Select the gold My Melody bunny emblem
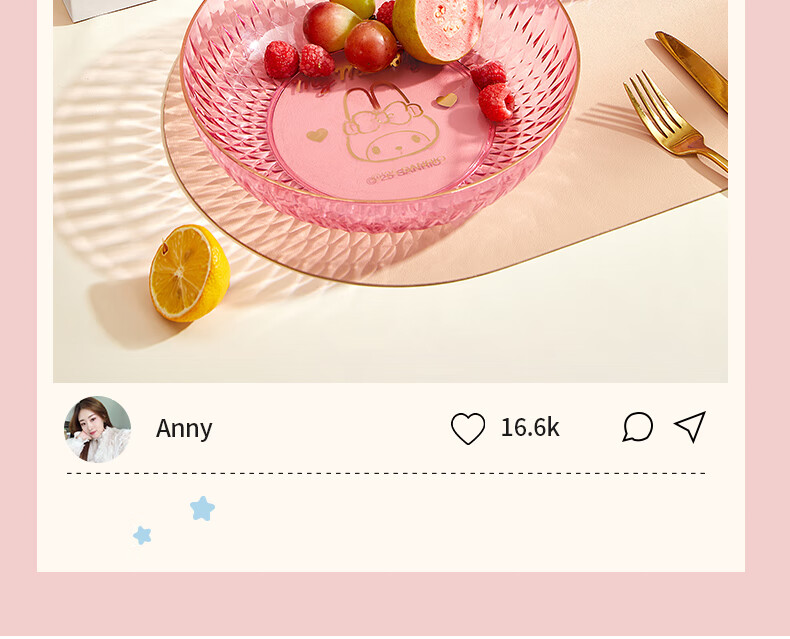790x639 pixels. click(x=390, y=122)
